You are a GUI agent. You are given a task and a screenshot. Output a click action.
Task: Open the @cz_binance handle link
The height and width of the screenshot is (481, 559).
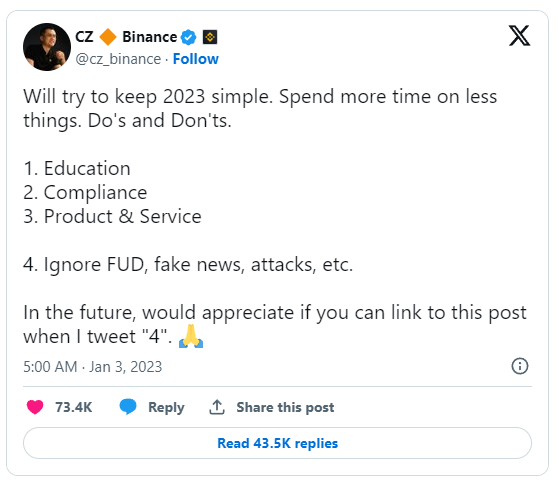coord(118,59)
